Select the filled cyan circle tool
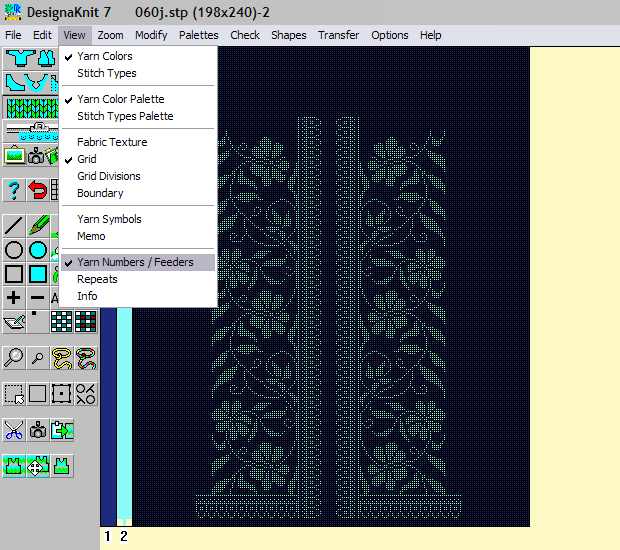The image size is (620, 550). coord(38,250)
